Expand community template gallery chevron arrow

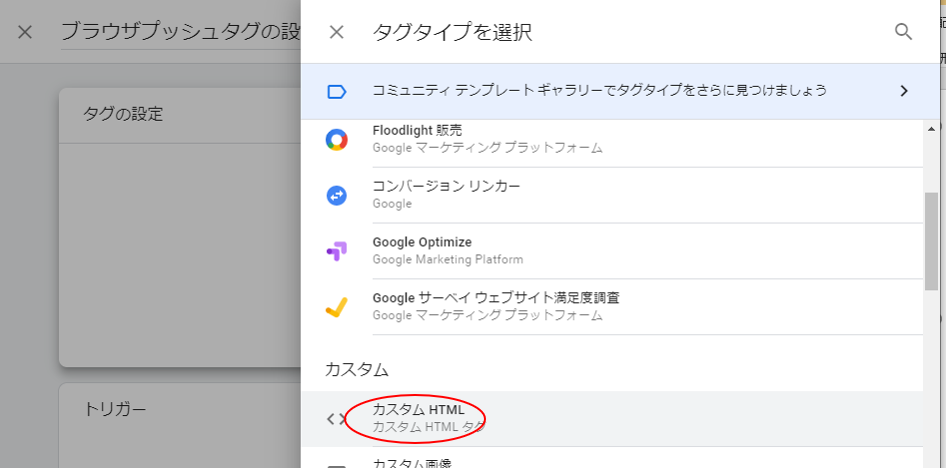point(904,91)
